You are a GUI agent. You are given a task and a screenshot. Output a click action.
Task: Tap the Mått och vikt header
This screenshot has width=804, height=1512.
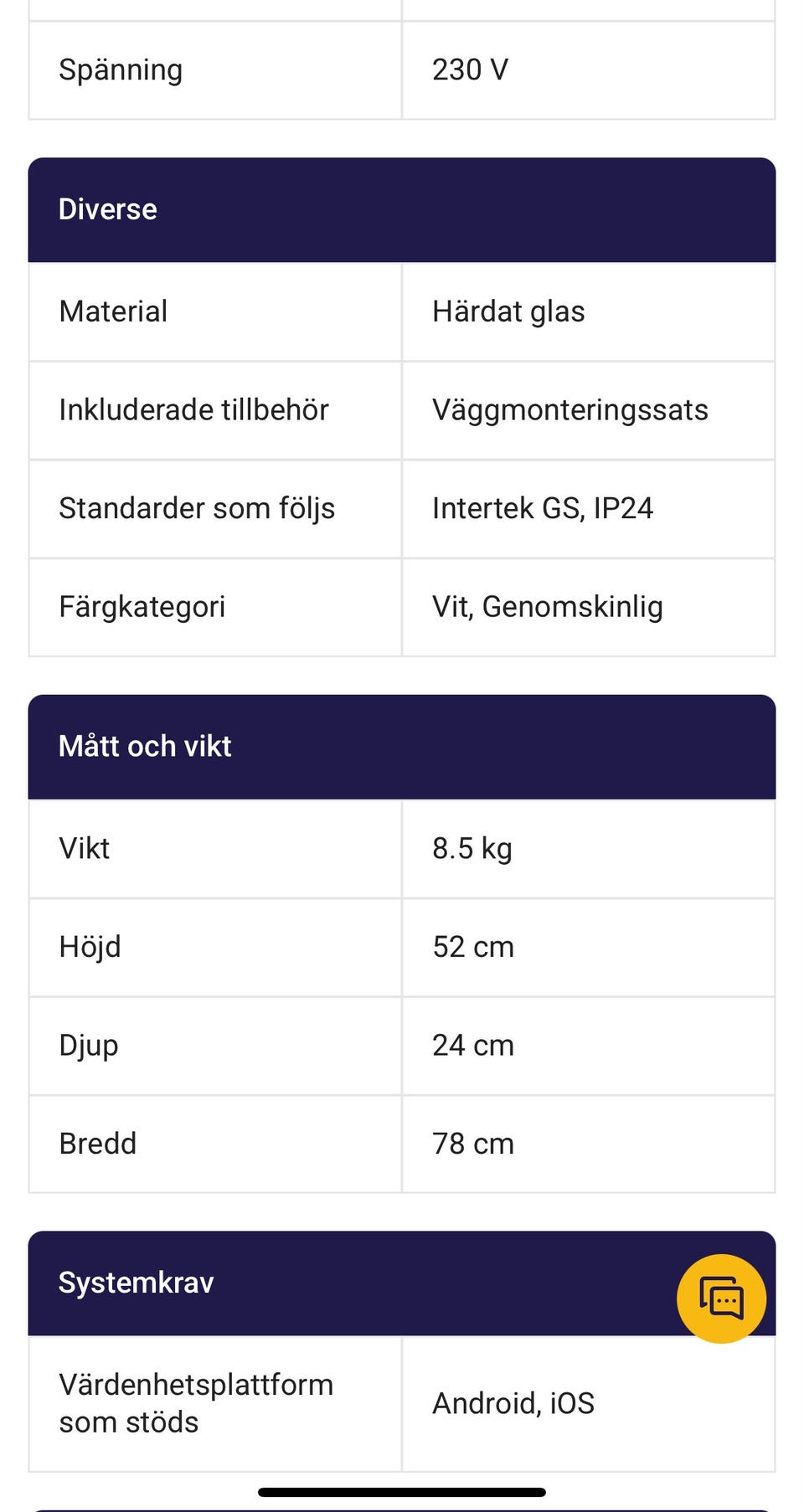click(145, 746)
